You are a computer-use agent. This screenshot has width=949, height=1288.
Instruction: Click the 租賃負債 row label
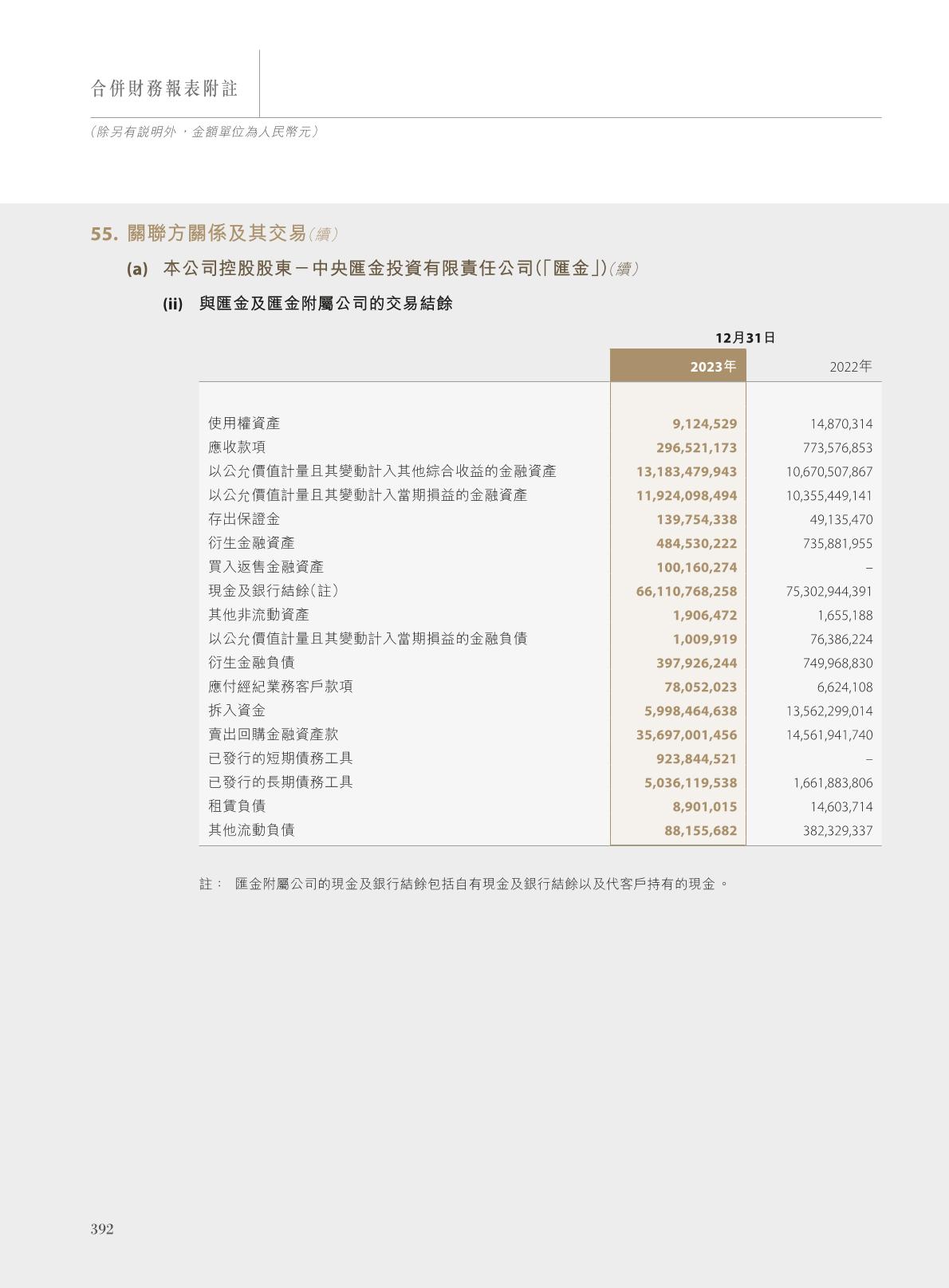[x=237, y=806]
